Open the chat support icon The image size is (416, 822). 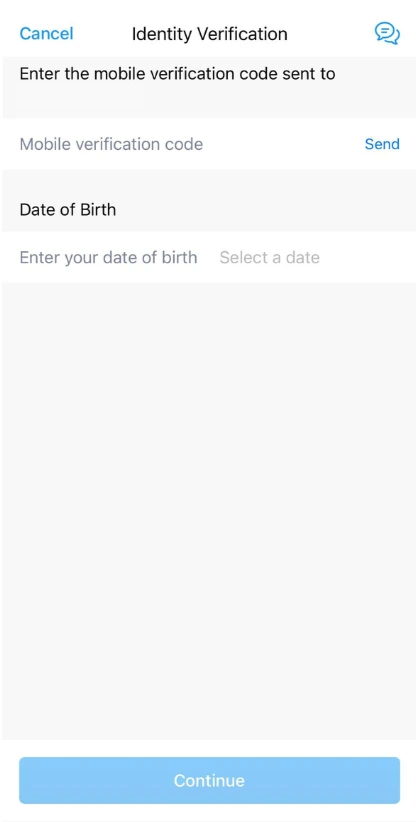point(387,34)
